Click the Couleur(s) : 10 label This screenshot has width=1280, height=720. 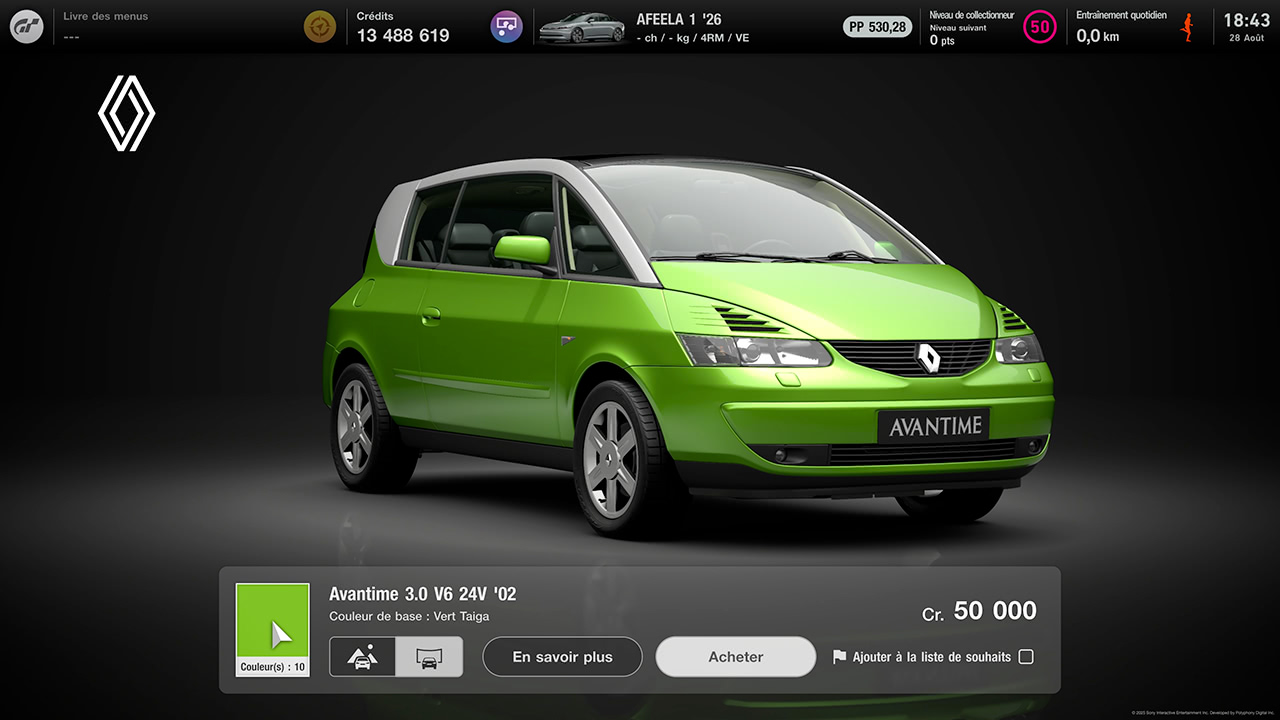tap(272, 667)
